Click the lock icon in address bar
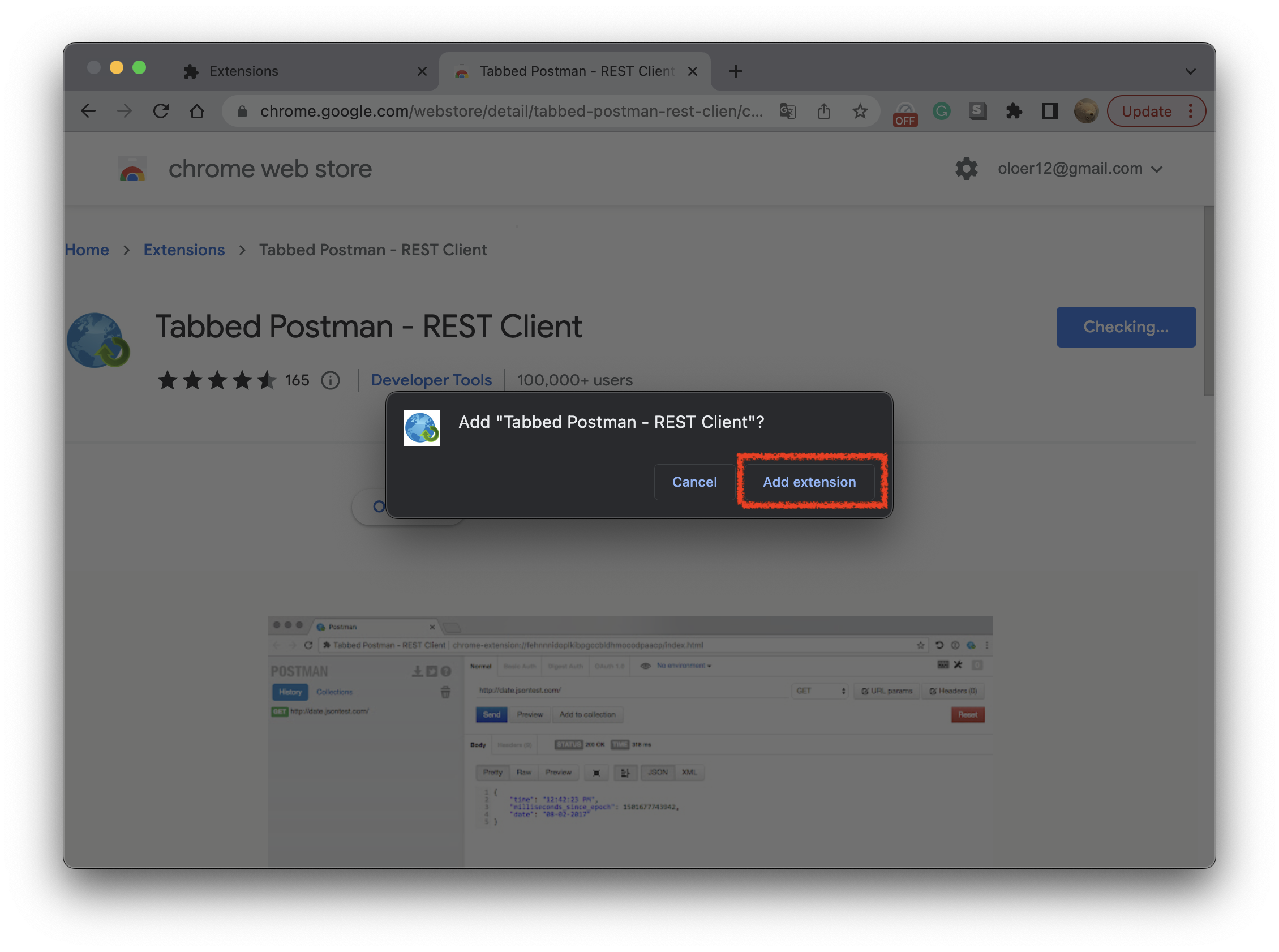Image resolution: width=1279 pixels, height=952 pixels. pyautogui.click(x=243, y=112)
